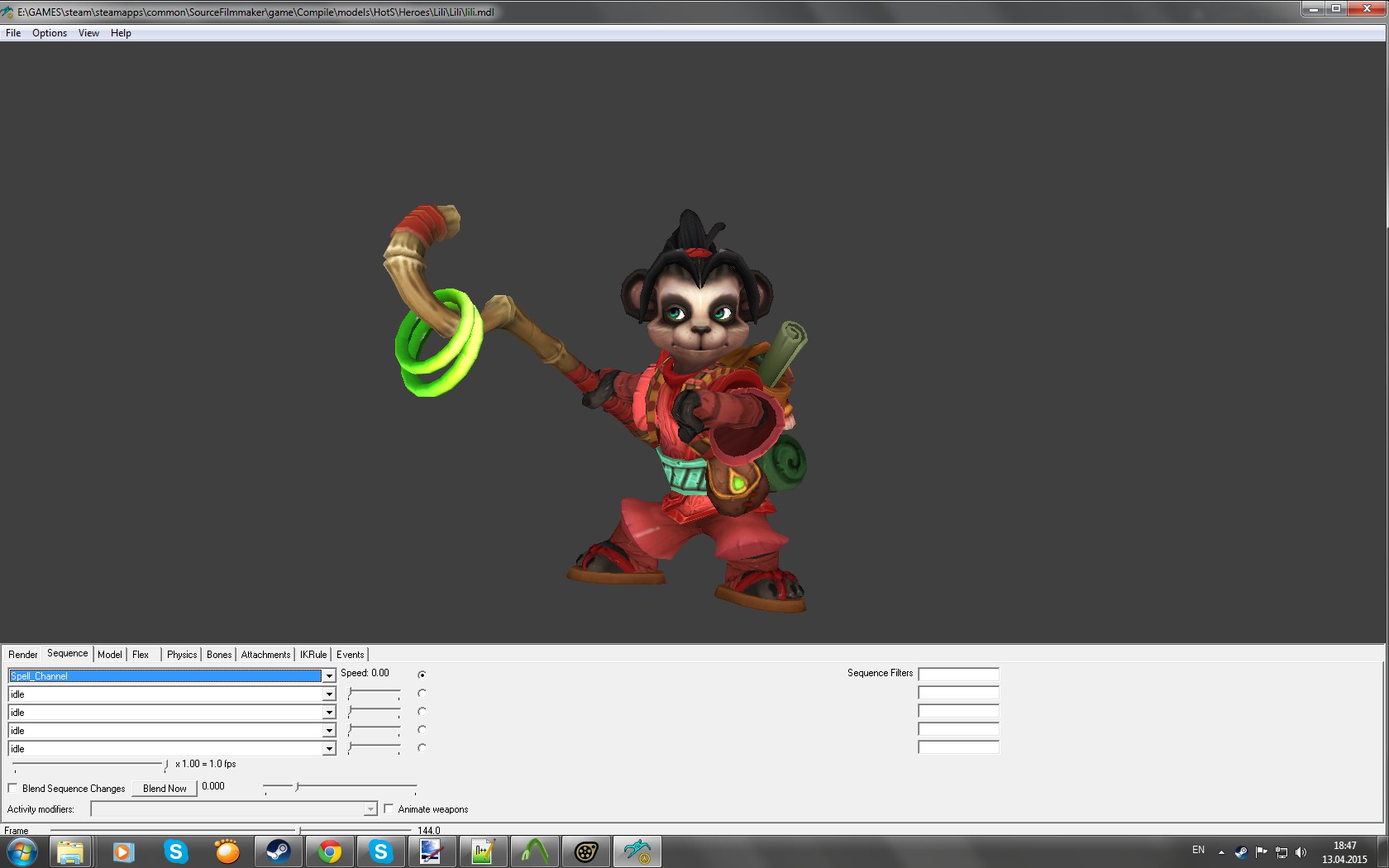The image size is (1389, 868).
Task: Open the green arch taskbar application
Action: click(x=534, y=851)
